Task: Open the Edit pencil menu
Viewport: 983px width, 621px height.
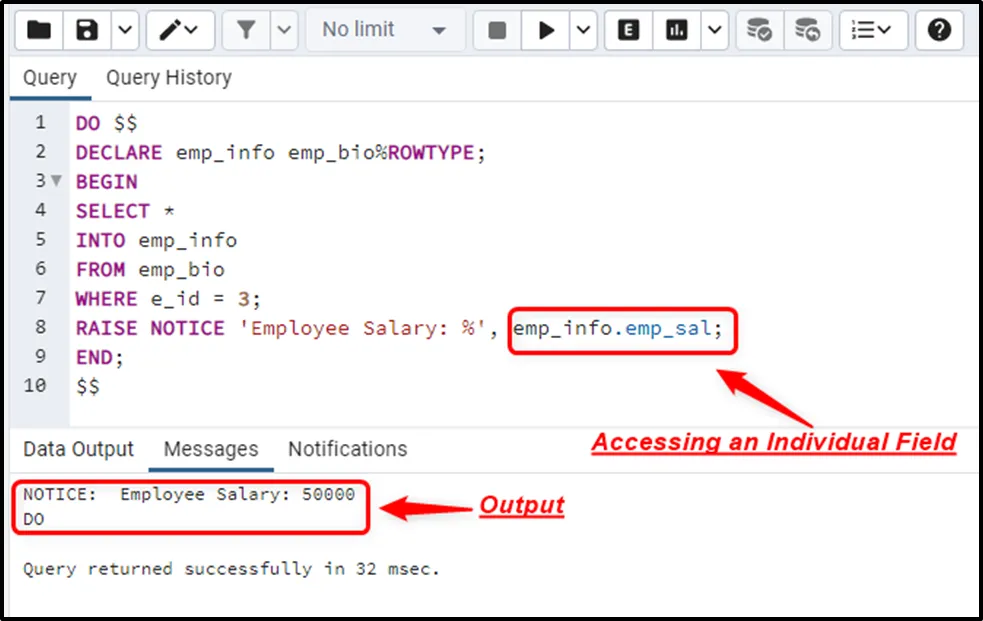Action: (x=180, y=30)
